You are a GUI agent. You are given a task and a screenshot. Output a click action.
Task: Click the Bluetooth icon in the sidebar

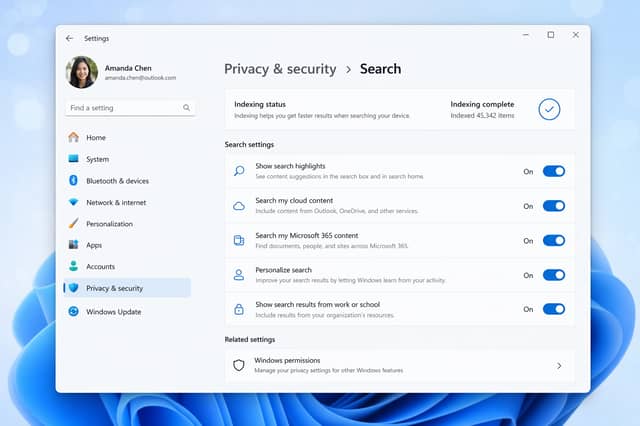point(73,180)
